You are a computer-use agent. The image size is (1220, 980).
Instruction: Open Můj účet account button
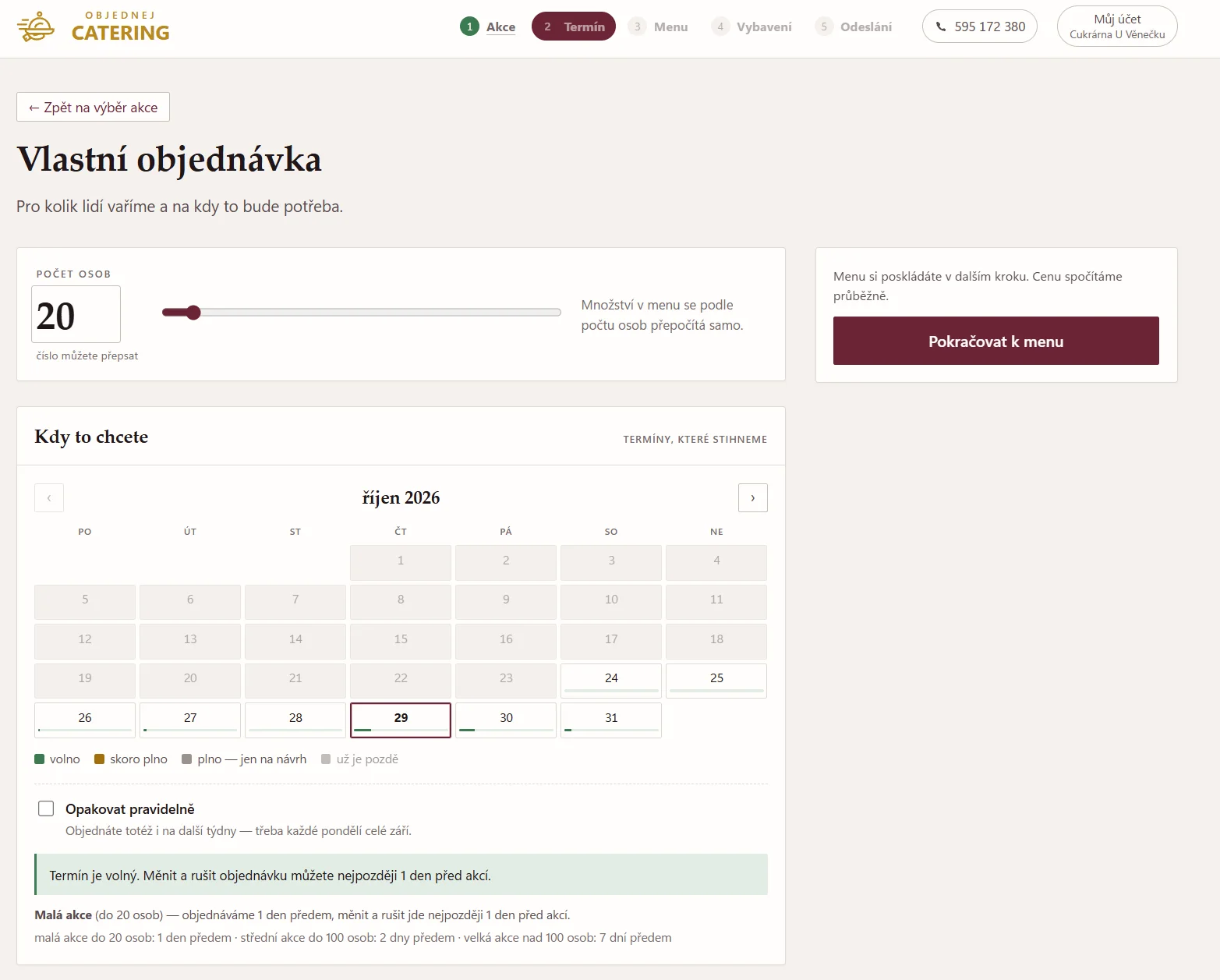coord(1117,27)
